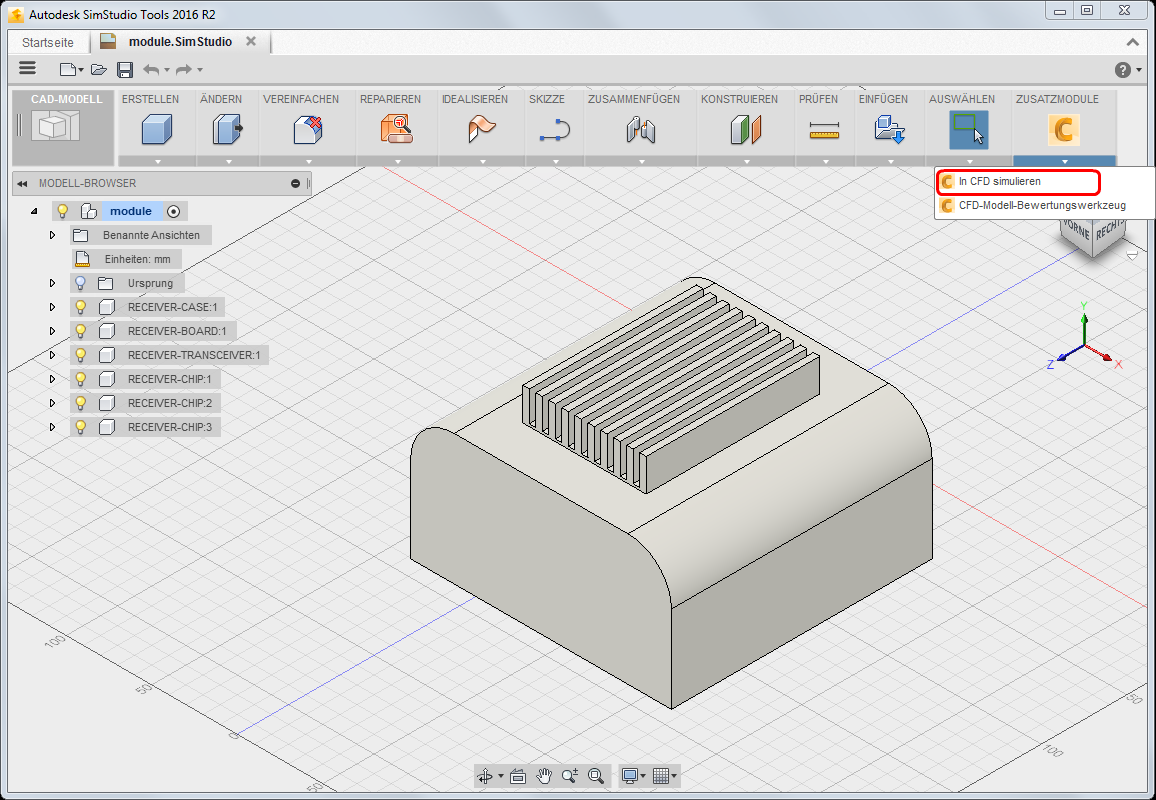This screenshot has width=1156, height=800.
Task: Open the hamburger application menu
Action: [27, 69]
